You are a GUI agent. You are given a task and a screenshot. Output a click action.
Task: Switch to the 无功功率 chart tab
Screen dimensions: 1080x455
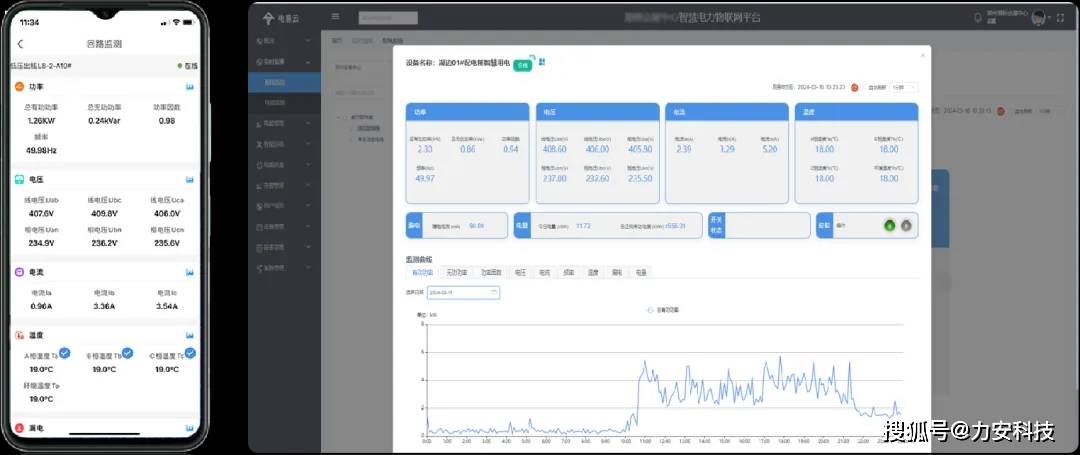coord(456,271)
